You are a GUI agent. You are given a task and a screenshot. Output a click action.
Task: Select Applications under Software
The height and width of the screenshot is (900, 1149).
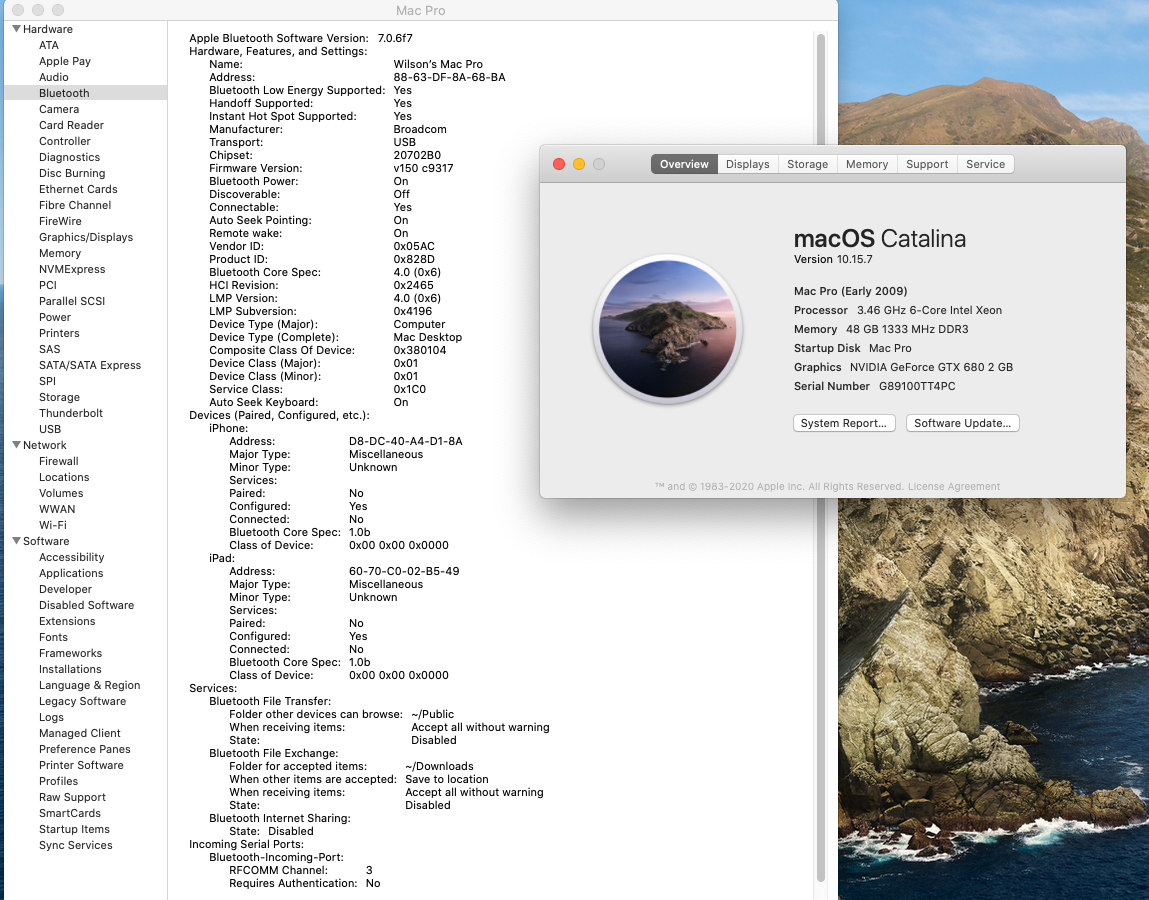click(x=71, y=573)
